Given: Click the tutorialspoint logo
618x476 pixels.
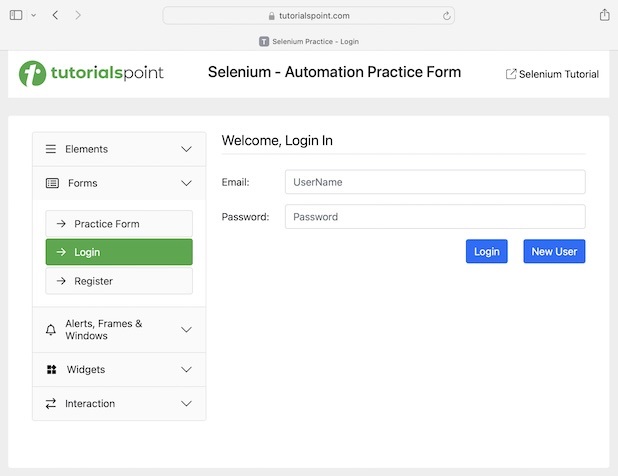Looking at the screenshot, I should (x=91, y=73).
